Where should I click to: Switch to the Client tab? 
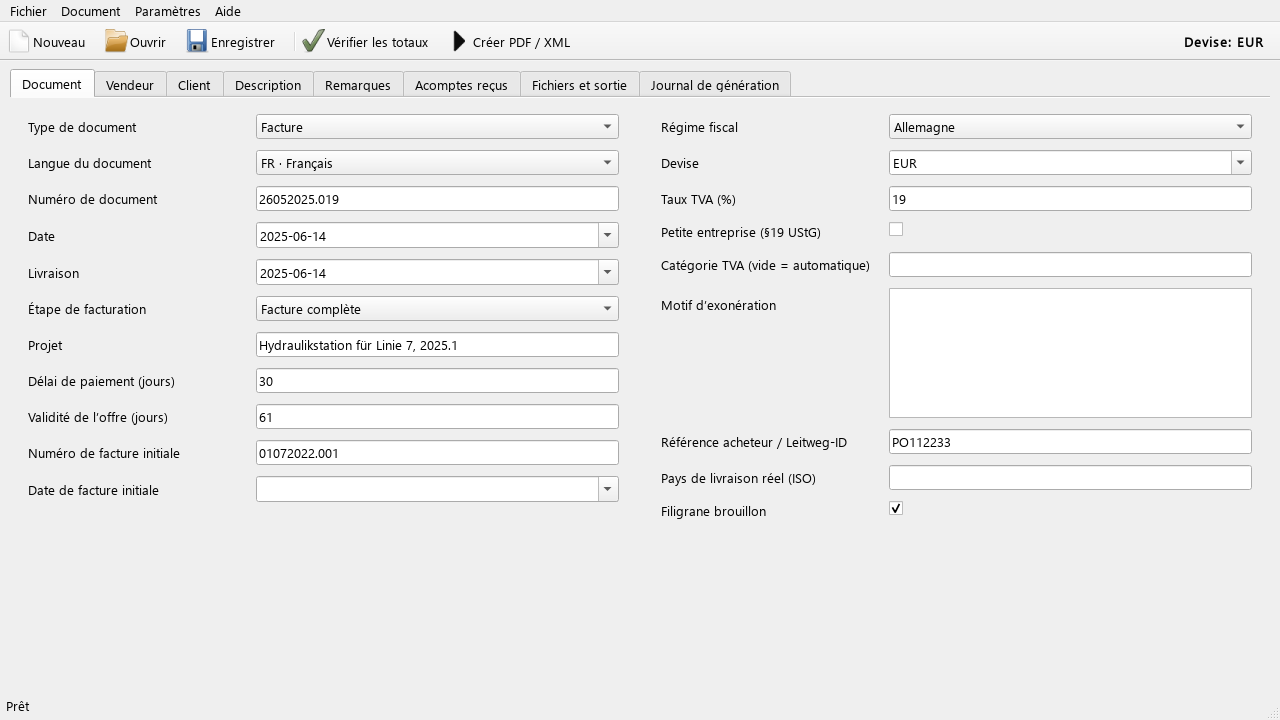tap(194, 85)
